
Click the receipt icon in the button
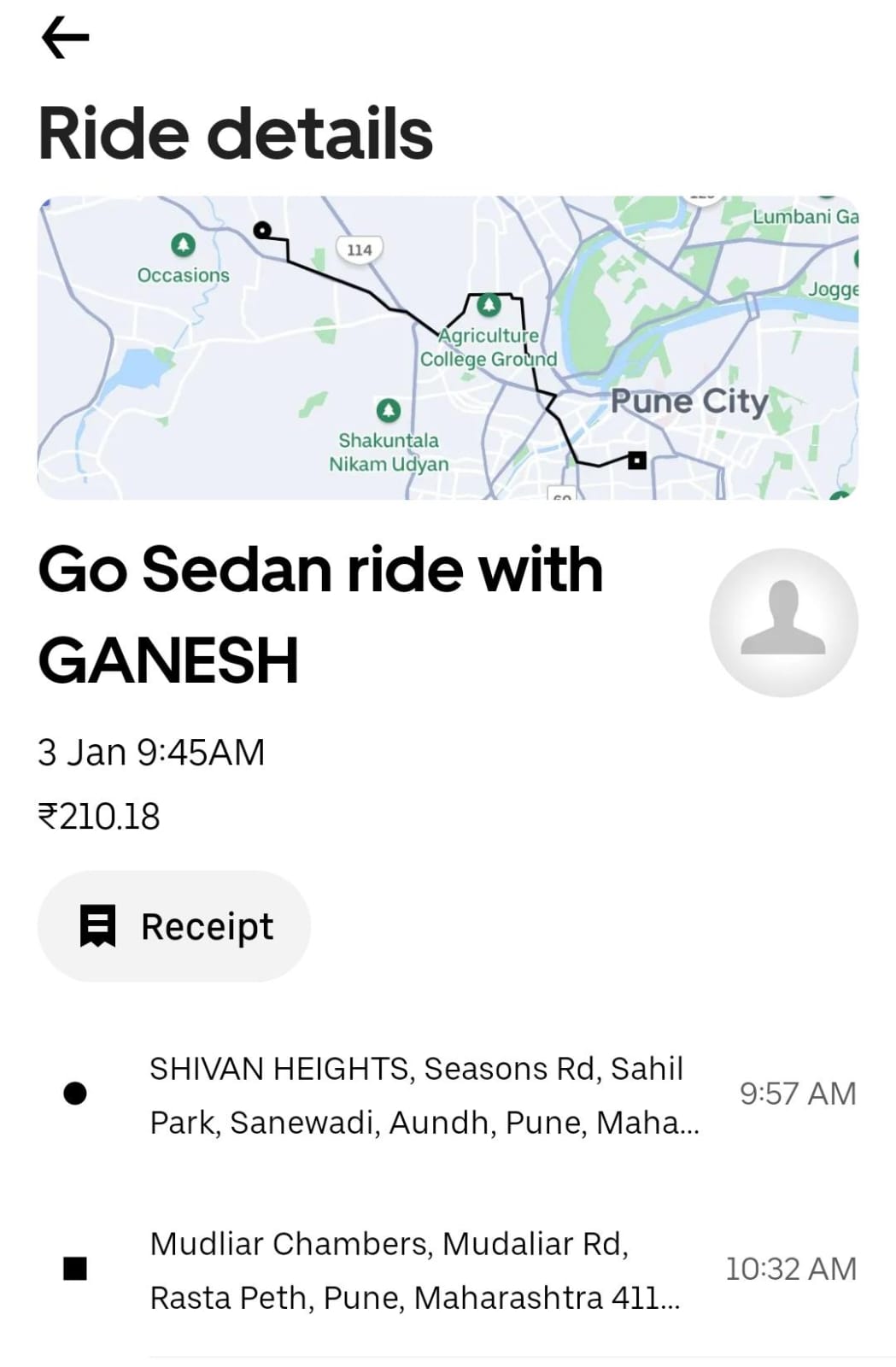click(x=97, y=926)
